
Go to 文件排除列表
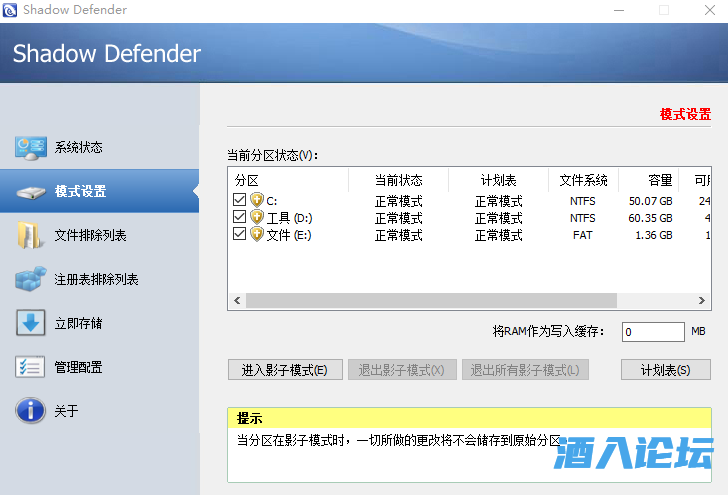point(99,235)
